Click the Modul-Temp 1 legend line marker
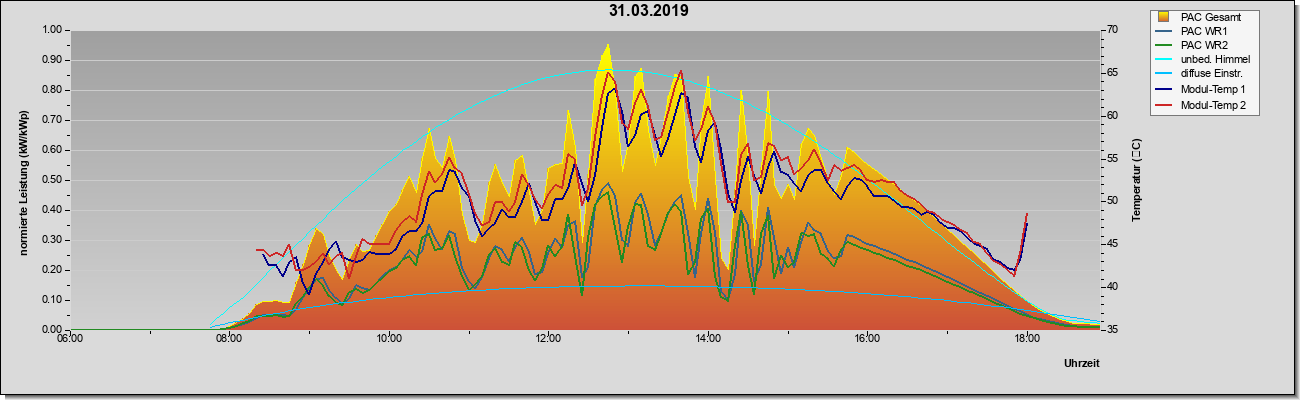The image size is (1300, 400). click(1164, 90)
